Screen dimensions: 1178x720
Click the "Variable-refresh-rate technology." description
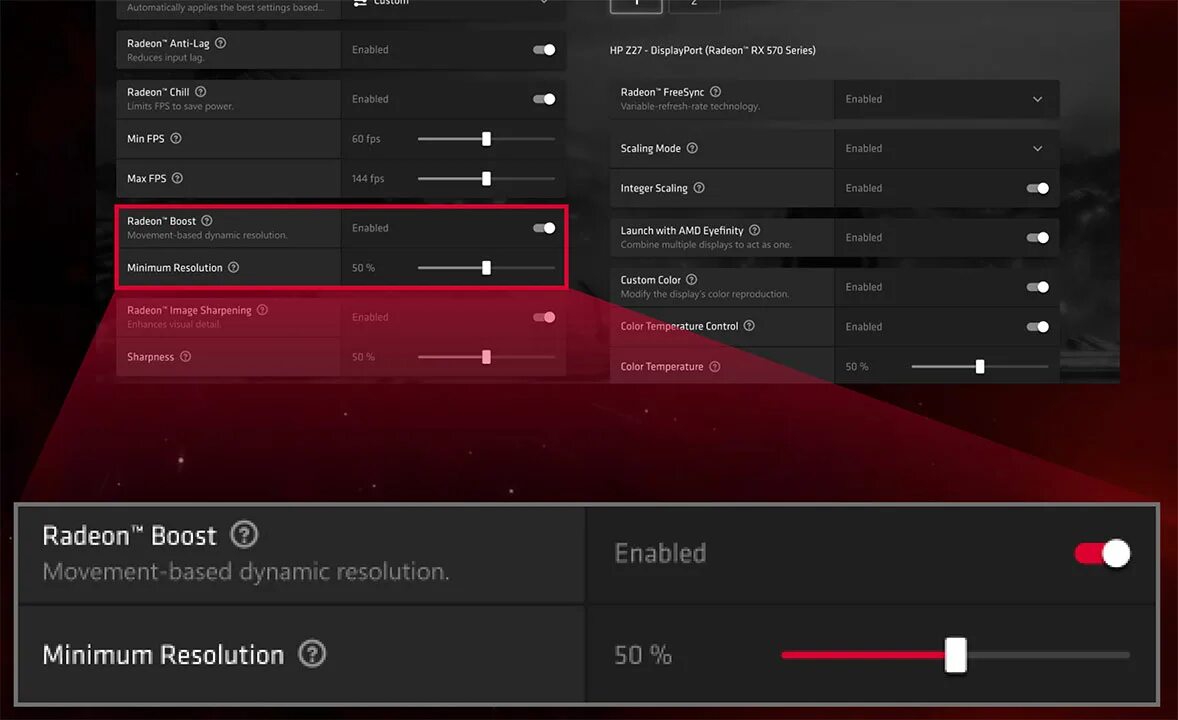click(690, 107)
